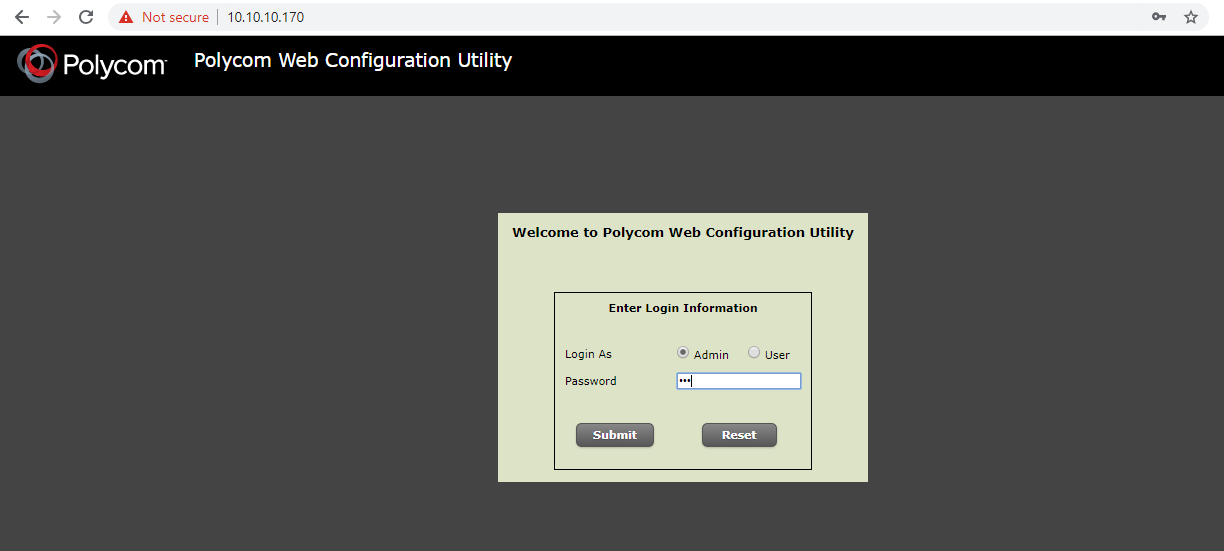The width and height of the screenshot is (1224, 551).
Task: Click the Polycom logo
Action: click(x=92, y=64)
